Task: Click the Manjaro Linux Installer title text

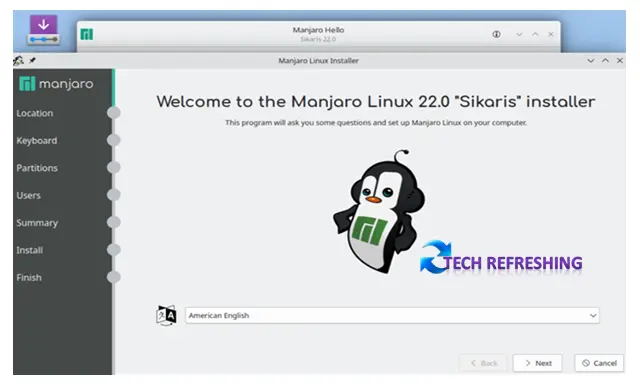Action: 318,60
